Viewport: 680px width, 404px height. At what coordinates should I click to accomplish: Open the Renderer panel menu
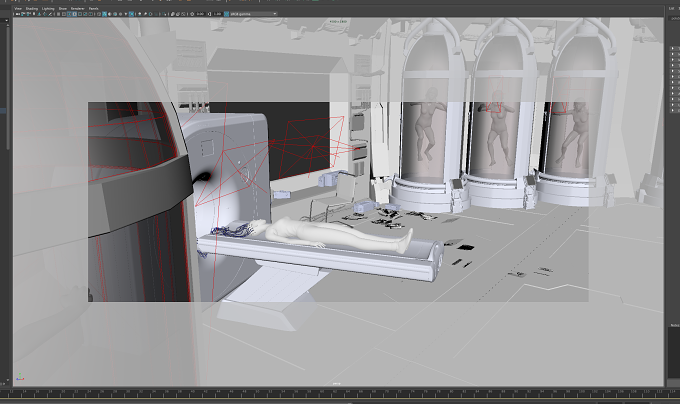coord(78,9)
